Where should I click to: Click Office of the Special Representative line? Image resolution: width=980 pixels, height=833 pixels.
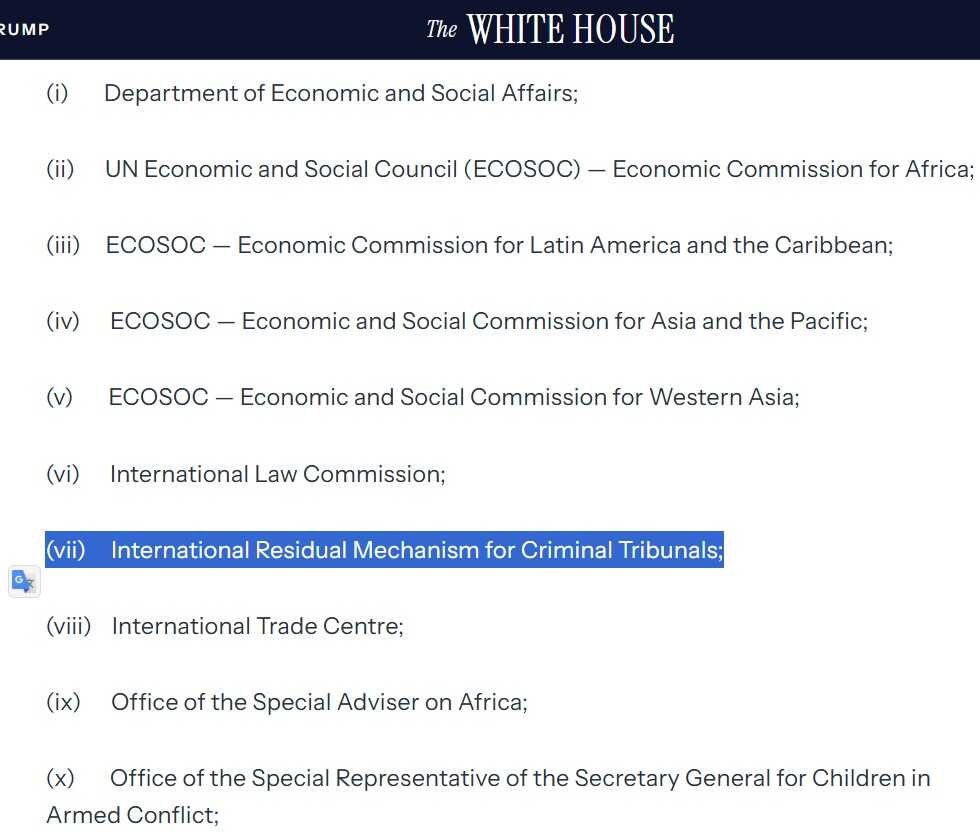pos(520,778)
